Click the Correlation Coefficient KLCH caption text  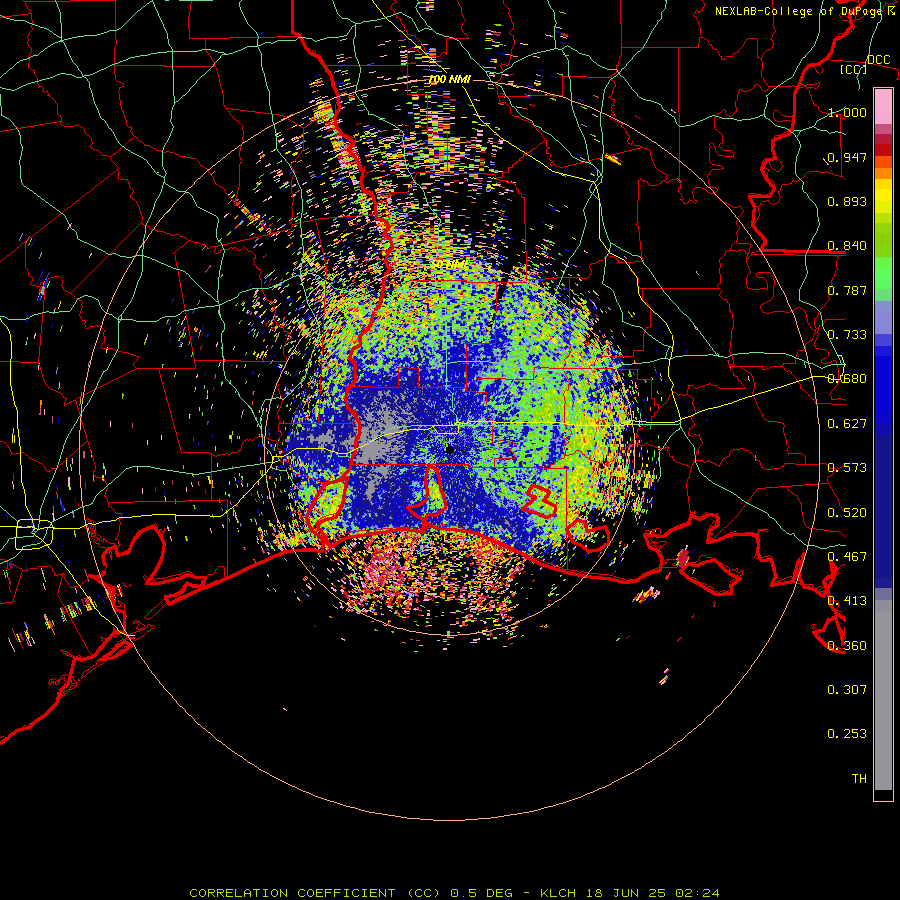(x=454, y=893)
